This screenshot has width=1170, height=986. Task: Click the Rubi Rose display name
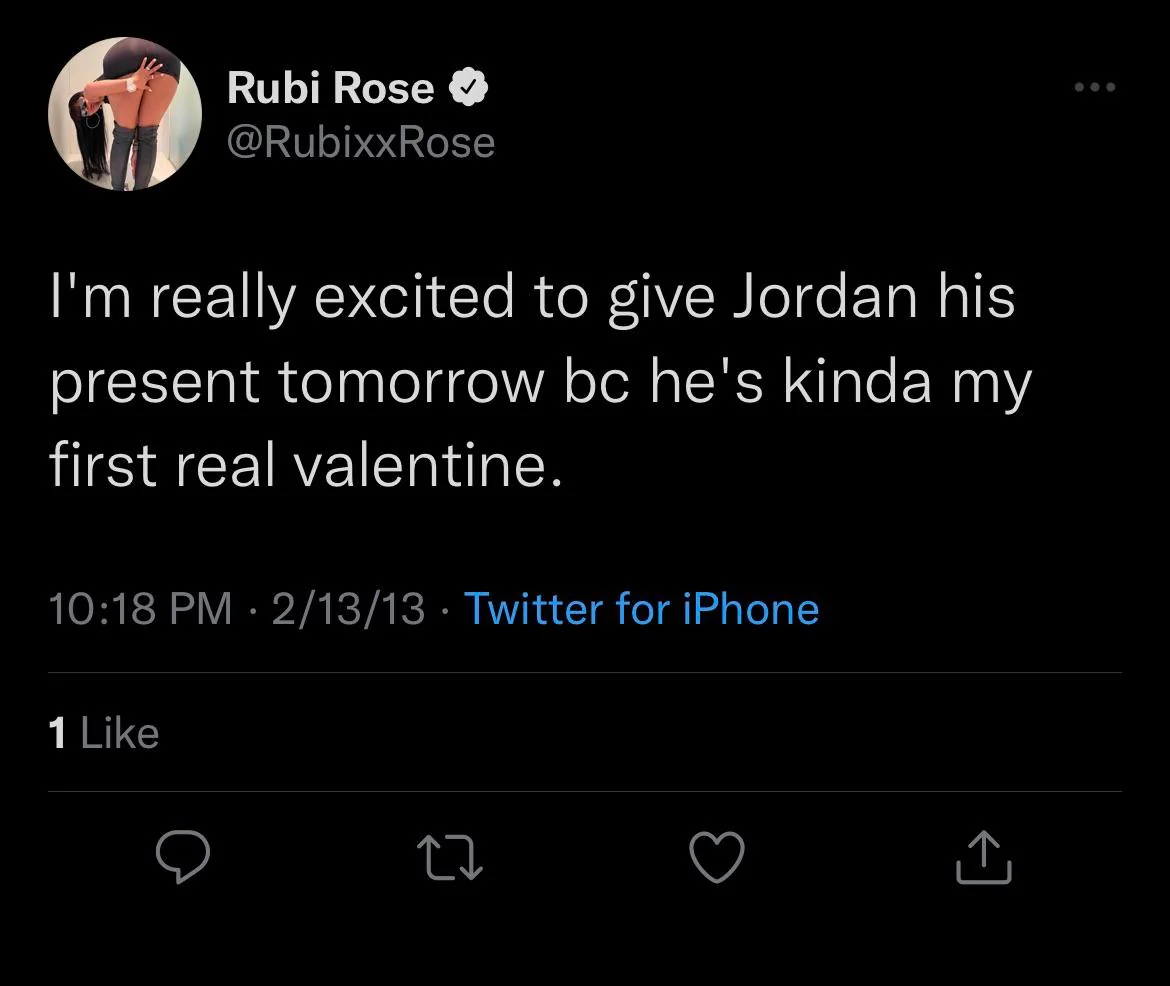tap(330, 89)
